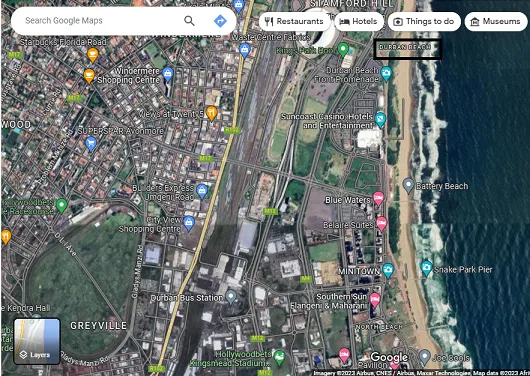Click Waste Centre Fabrics shopping pin
This screenshot has height=376, width=530.
click(x=245, y=50)
